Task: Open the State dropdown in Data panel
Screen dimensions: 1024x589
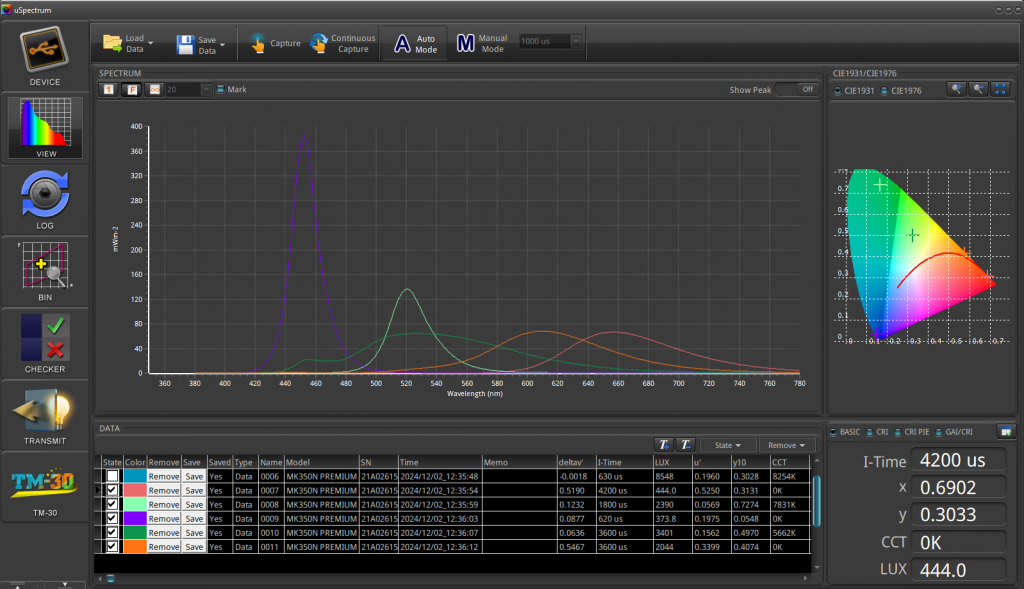Action: coord(727,445)
